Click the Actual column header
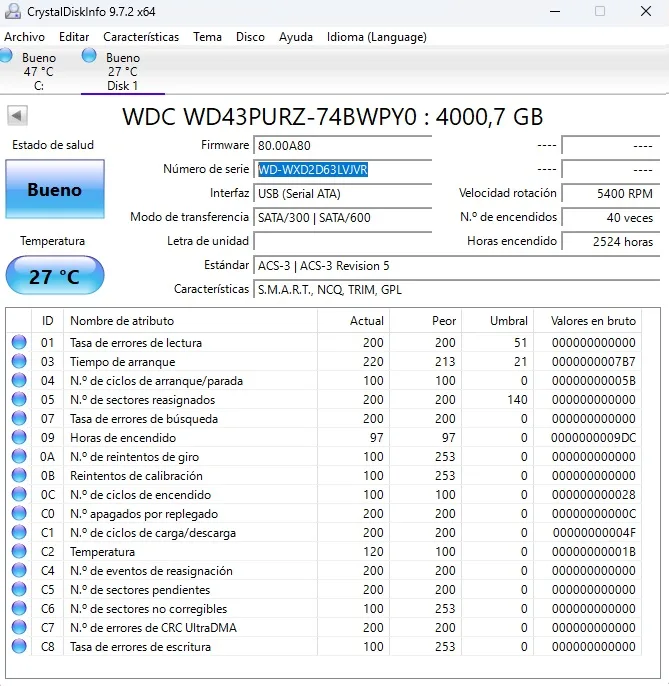Viewport: 669px width, 686px height. coord(354,321)
